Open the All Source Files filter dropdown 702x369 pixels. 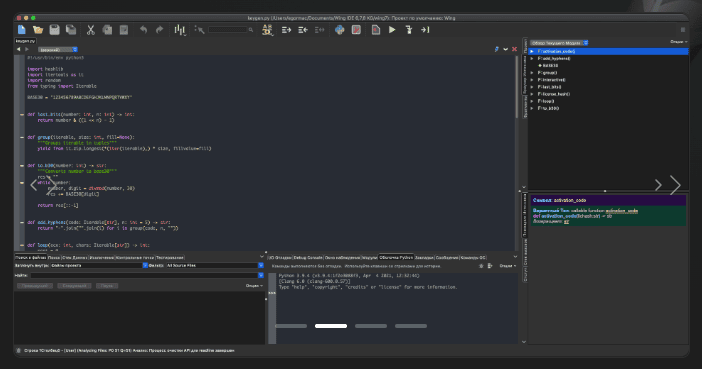pyautogui.click(x=215, y=266)
